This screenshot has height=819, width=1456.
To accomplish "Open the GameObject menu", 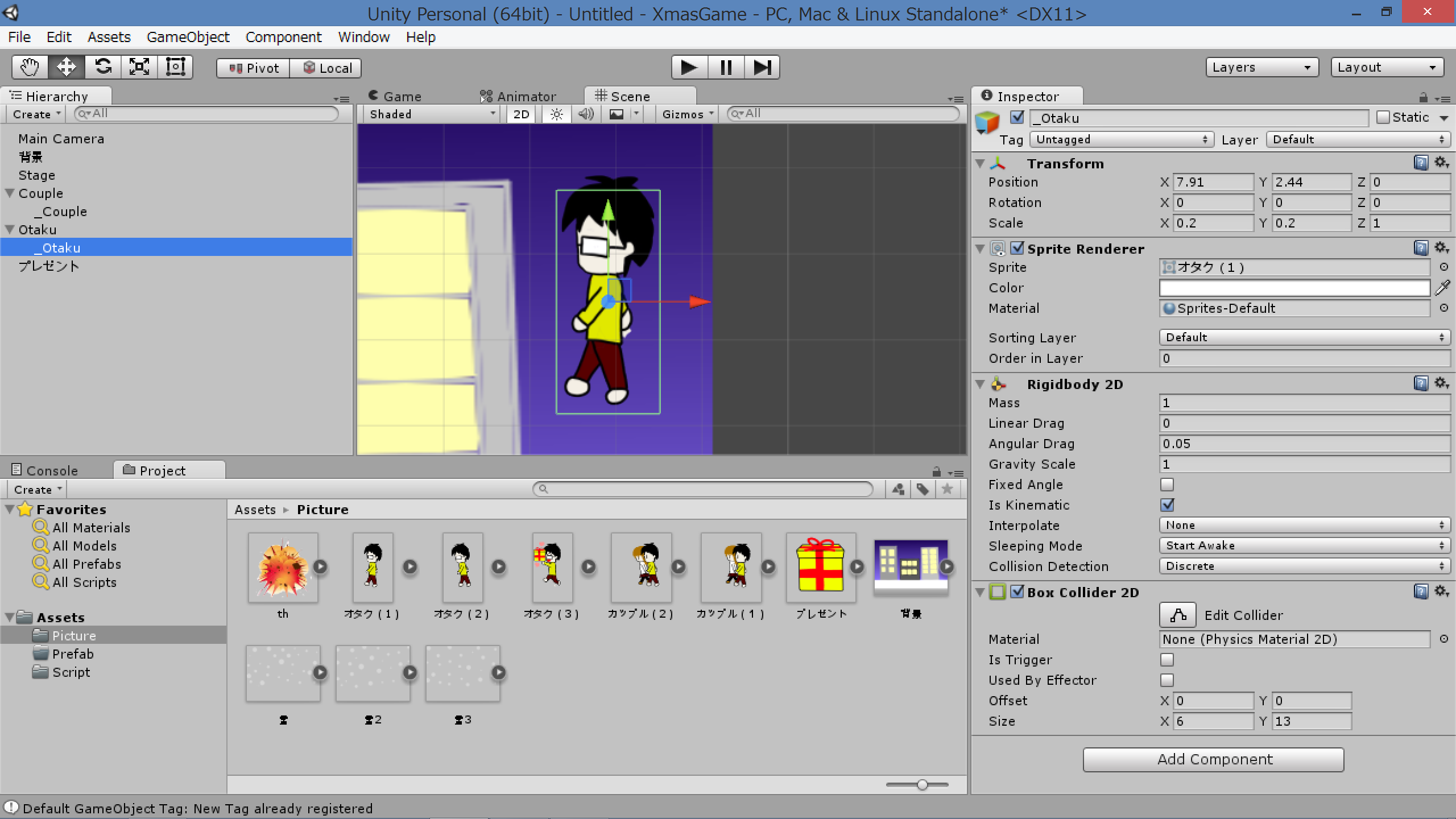I will click(188, 37).
